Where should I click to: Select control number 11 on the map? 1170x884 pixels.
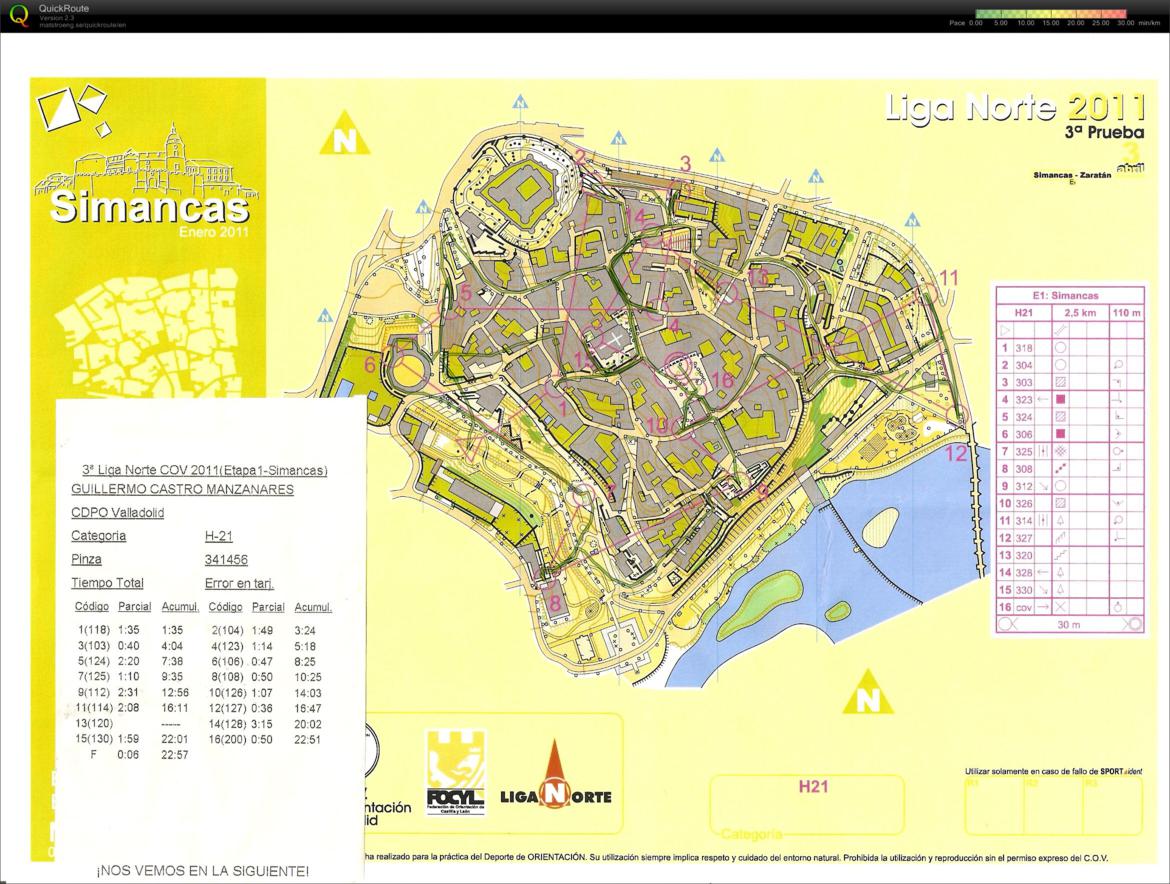coord(948,278)
